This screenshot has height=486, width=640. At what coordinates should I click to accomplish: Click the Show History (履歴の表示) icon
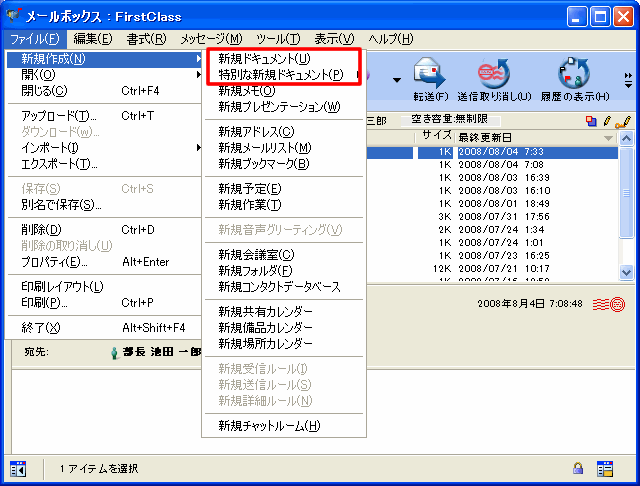pos(574,76)
